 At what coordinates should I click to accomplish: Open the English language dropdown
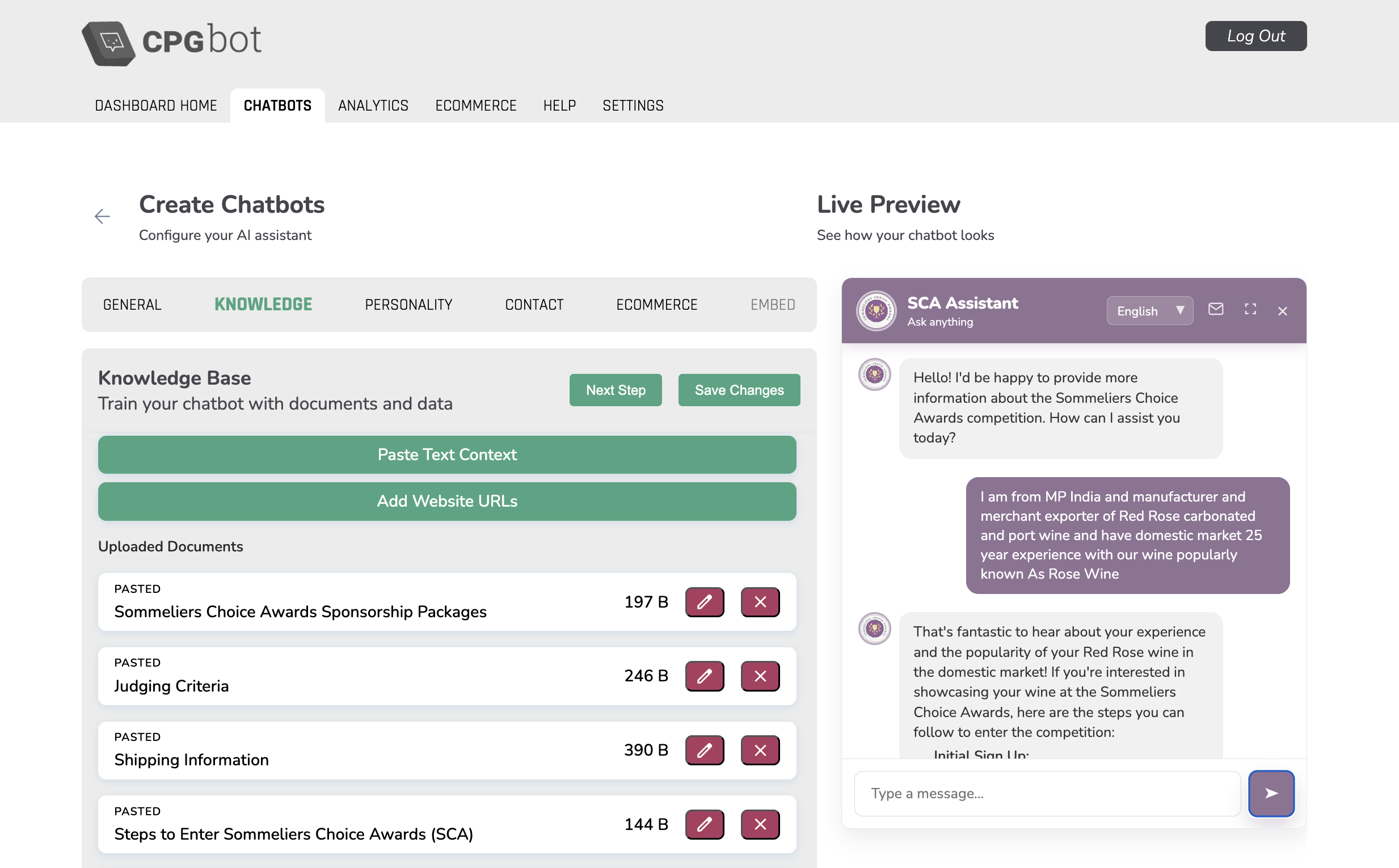(x=1149, y=310)
